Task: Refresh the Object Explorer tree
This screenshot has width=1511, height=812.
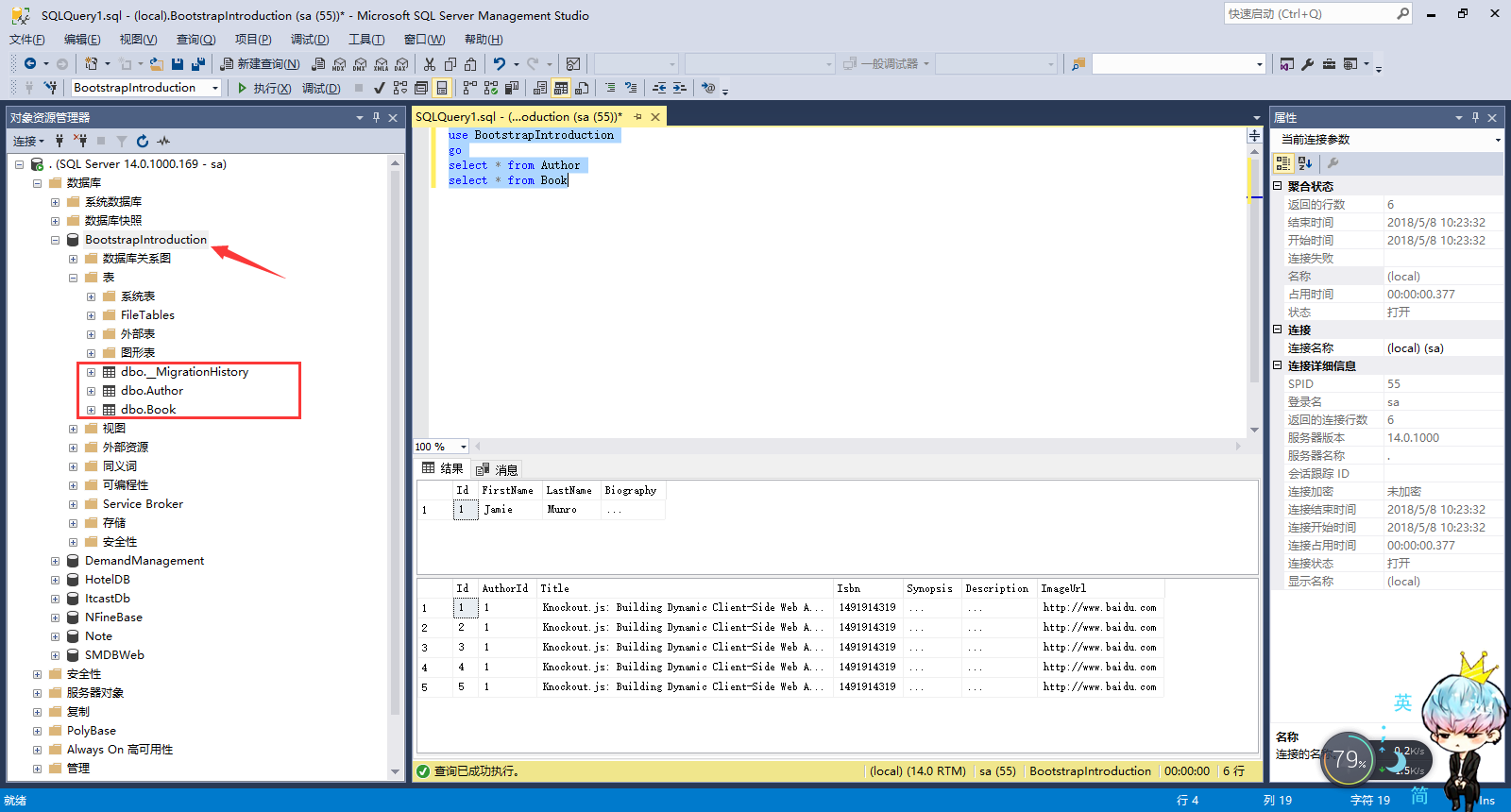Action: [x=143, y=141]
